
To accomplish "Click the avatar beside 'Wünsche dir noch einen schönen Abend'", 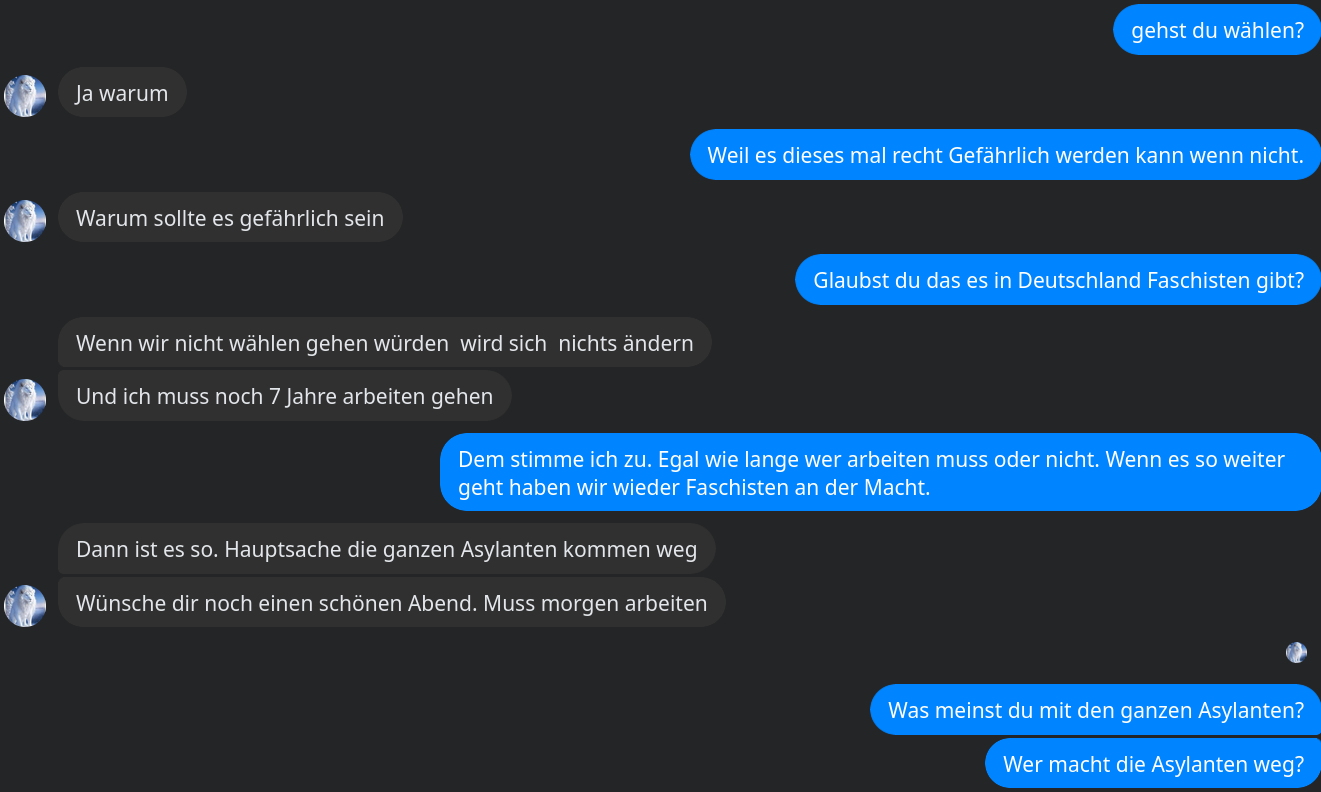I will [25, 606].
